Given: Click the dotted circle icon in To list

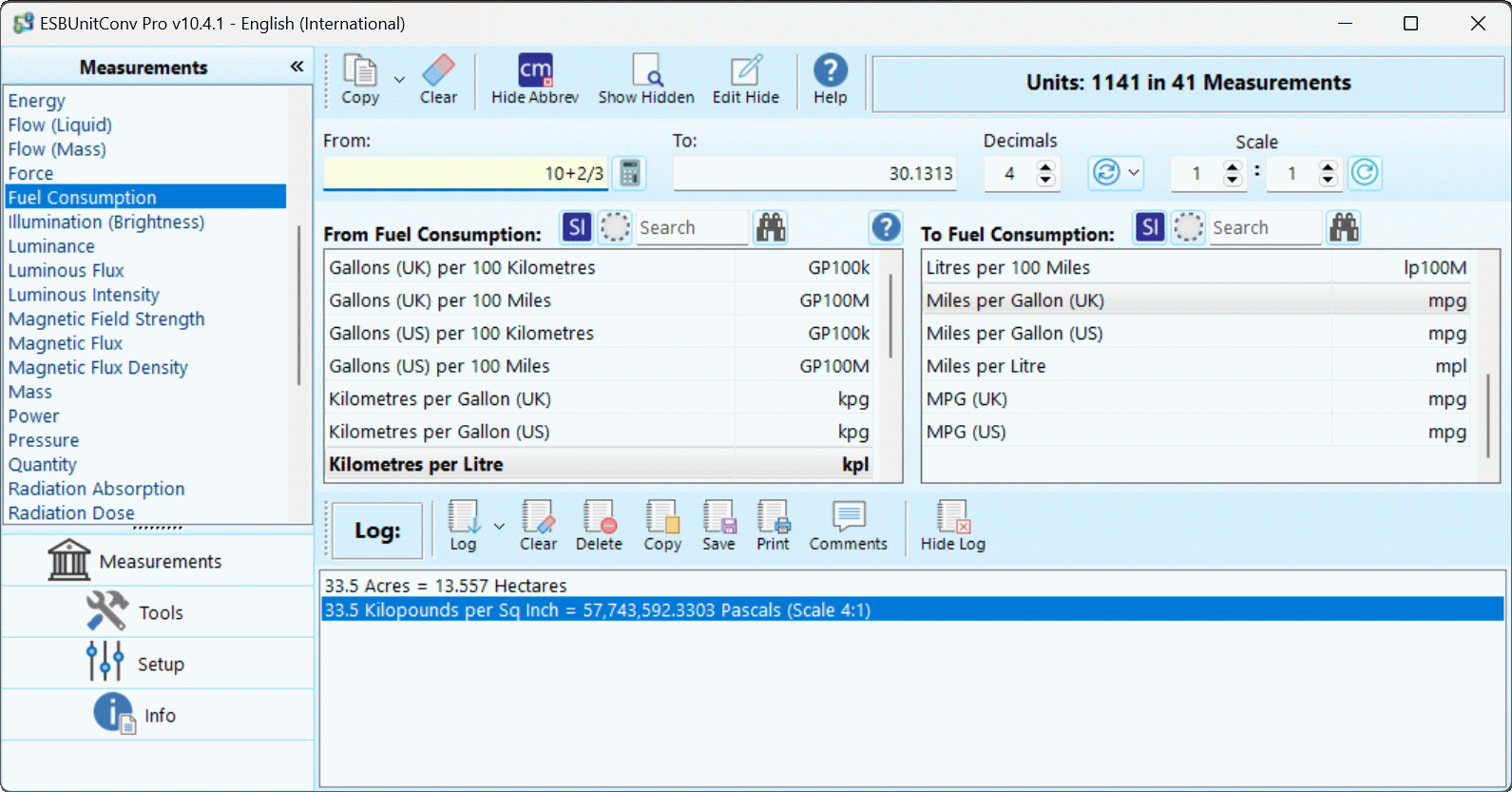Looking at the screenshot, I should (x=1188, y=227).
